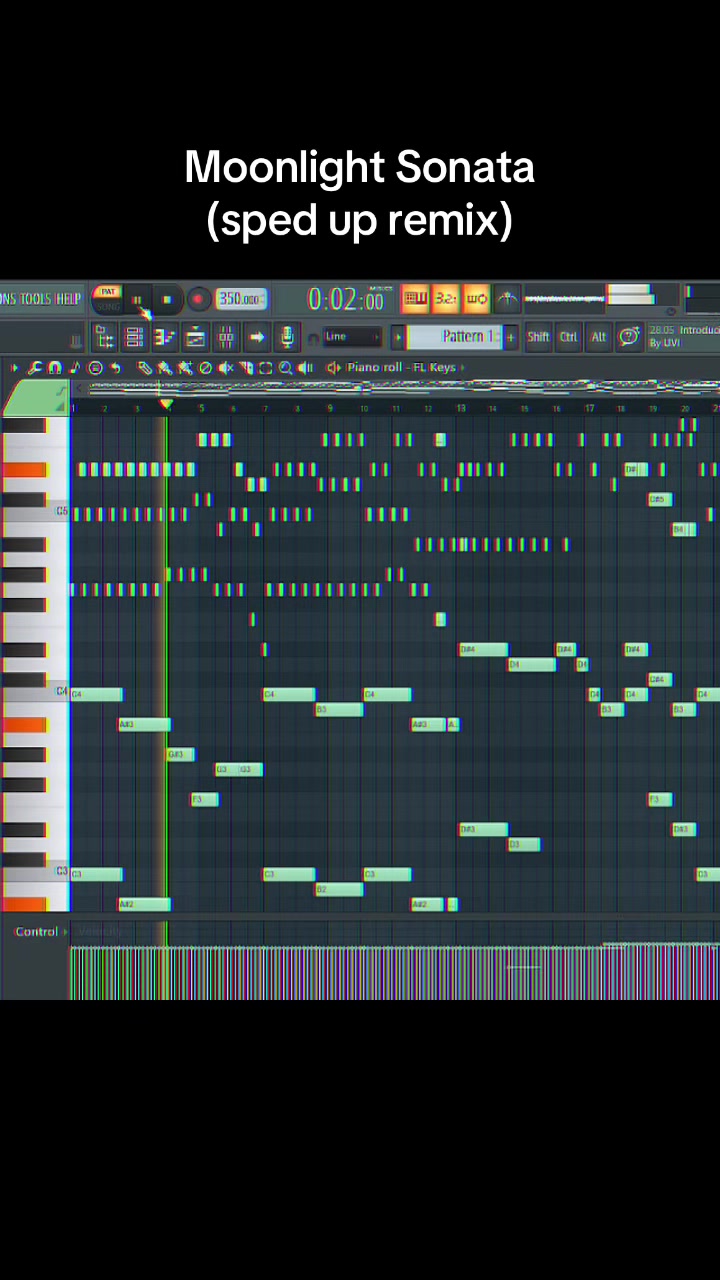Click the C4 piano key
This screenshot has height=1280, width=720.
(x=36, y=692)
